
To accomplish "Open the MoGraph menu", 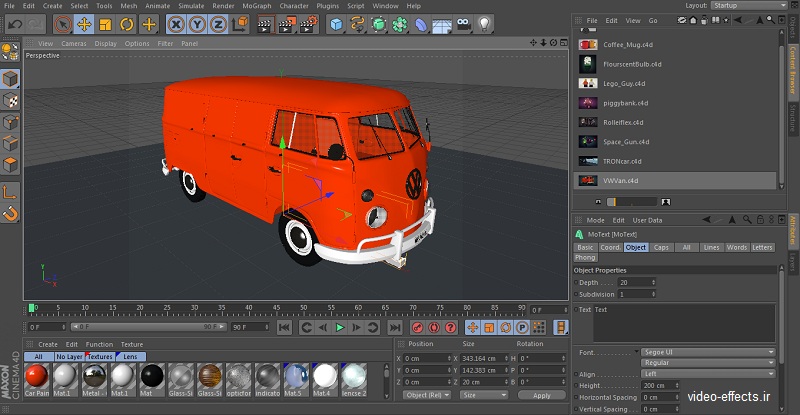I will [x=257, y=6].
